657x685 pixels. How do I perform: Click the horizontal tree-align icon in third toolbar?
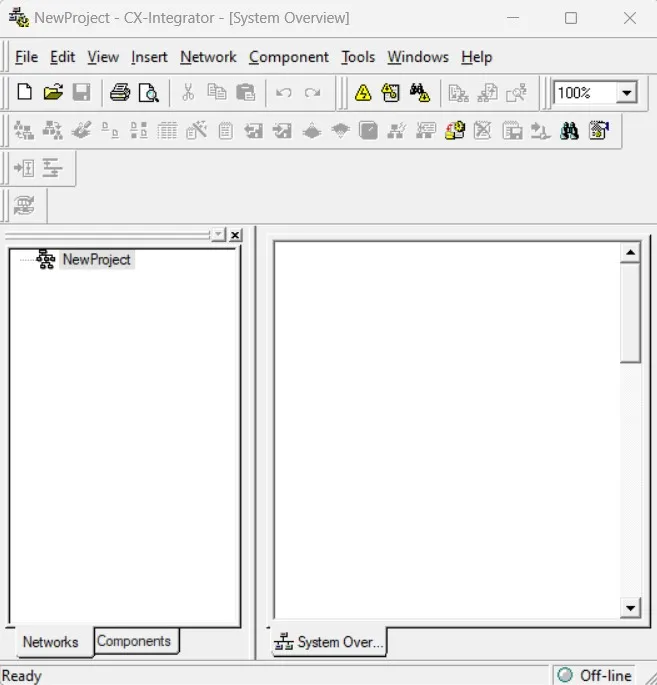(52, 168)
